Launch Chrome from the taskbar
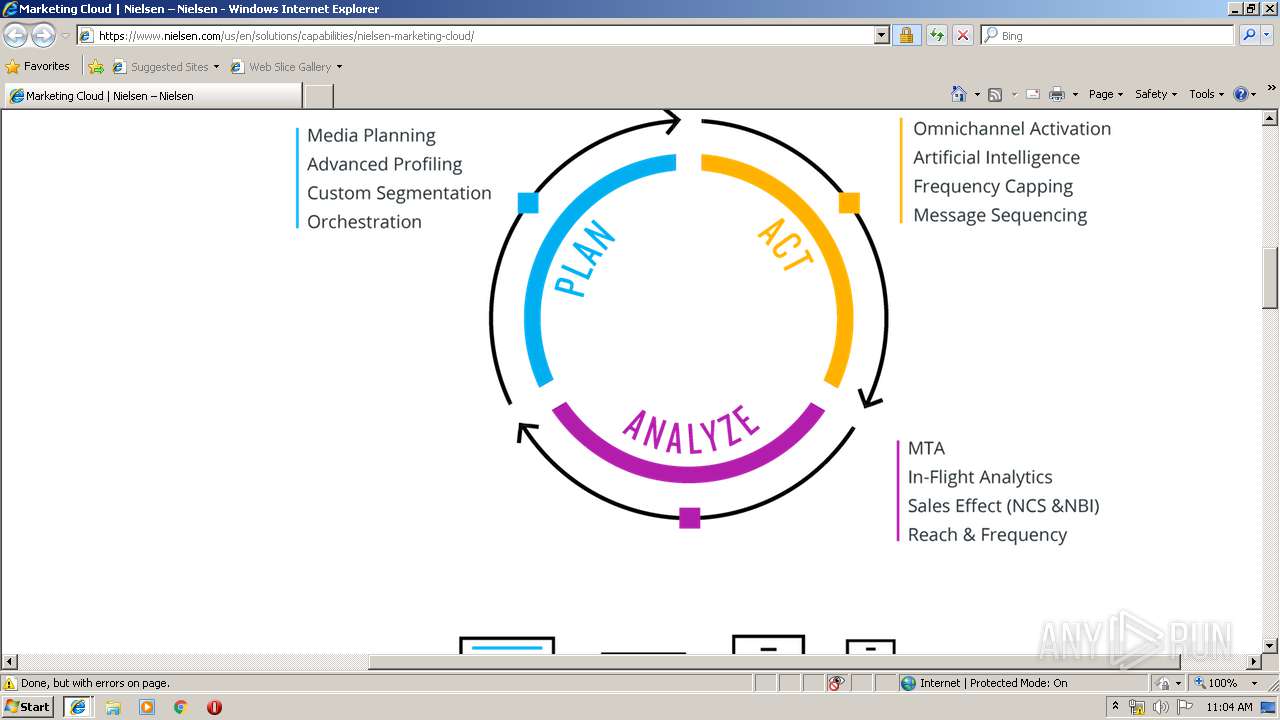This screenshot has height=720, width=1280. point(180,707)
